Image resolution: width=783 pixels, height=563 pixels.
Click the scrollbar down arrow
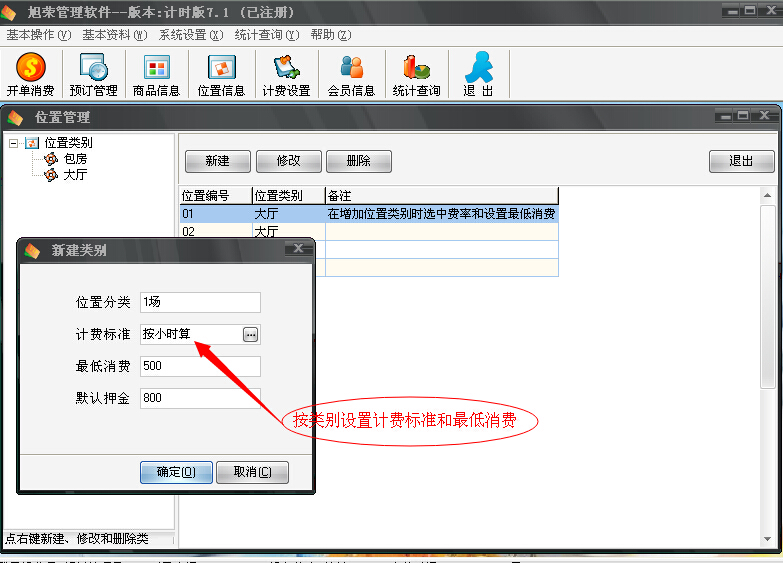[x=768, y=539]
